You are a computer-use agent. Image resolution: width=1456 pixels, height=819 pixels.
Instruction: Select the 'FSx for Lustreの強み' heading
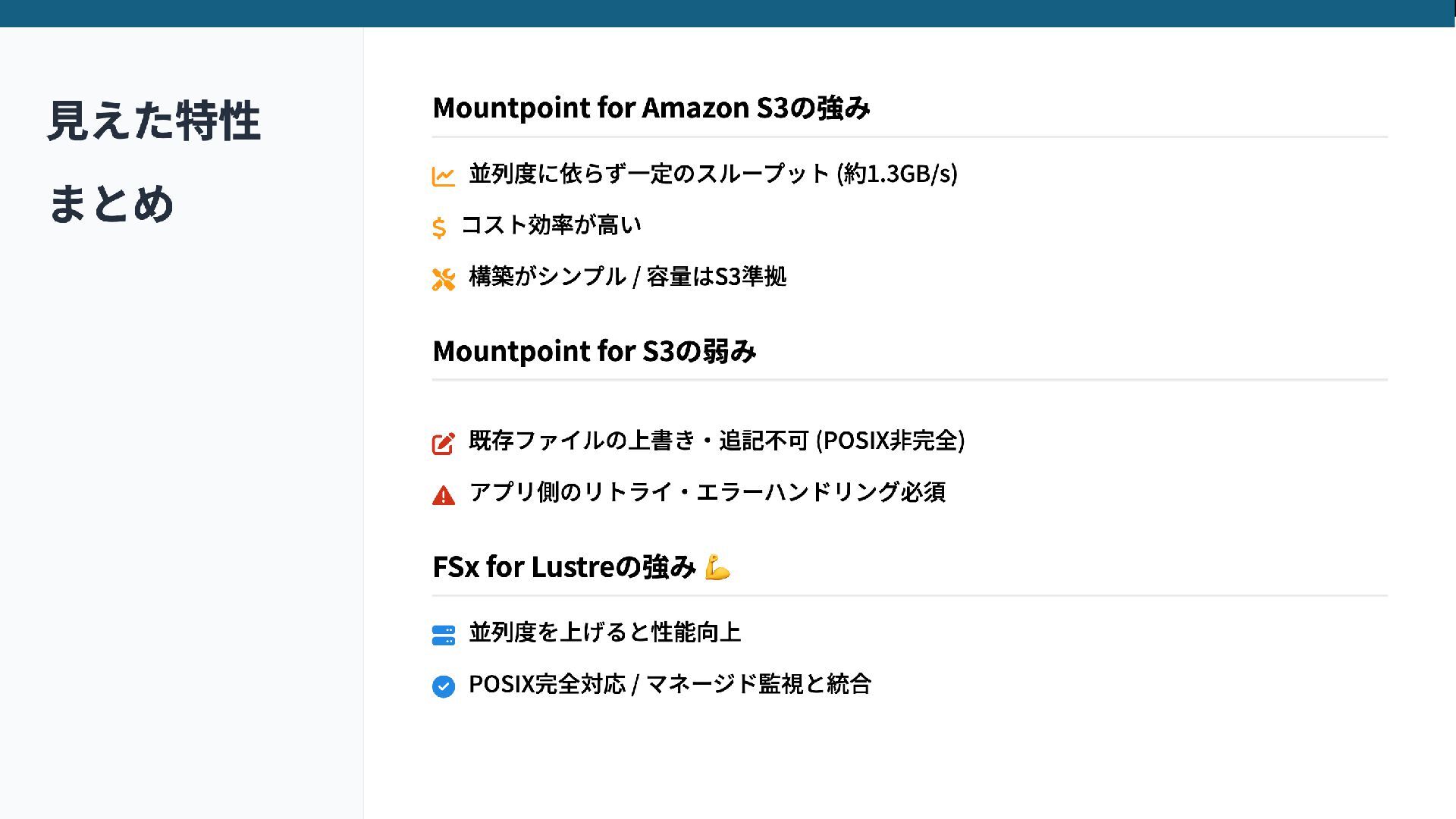pos(563,566)
